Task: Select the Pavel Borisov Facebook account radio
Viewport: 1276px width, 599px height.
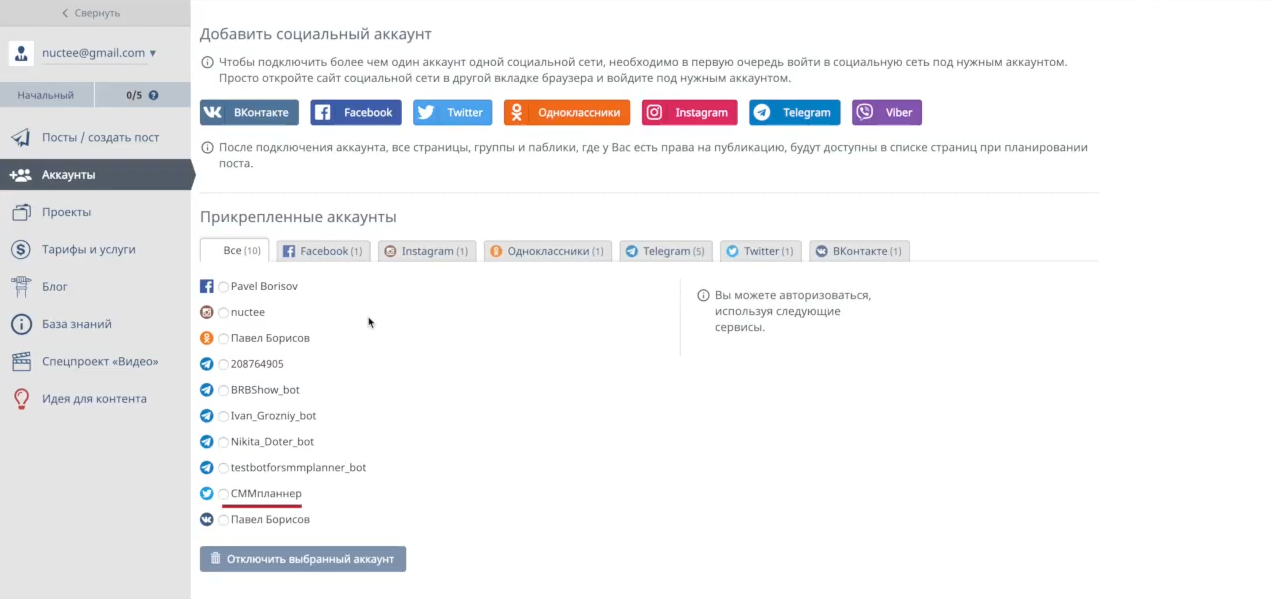Action: click(223, 287)
